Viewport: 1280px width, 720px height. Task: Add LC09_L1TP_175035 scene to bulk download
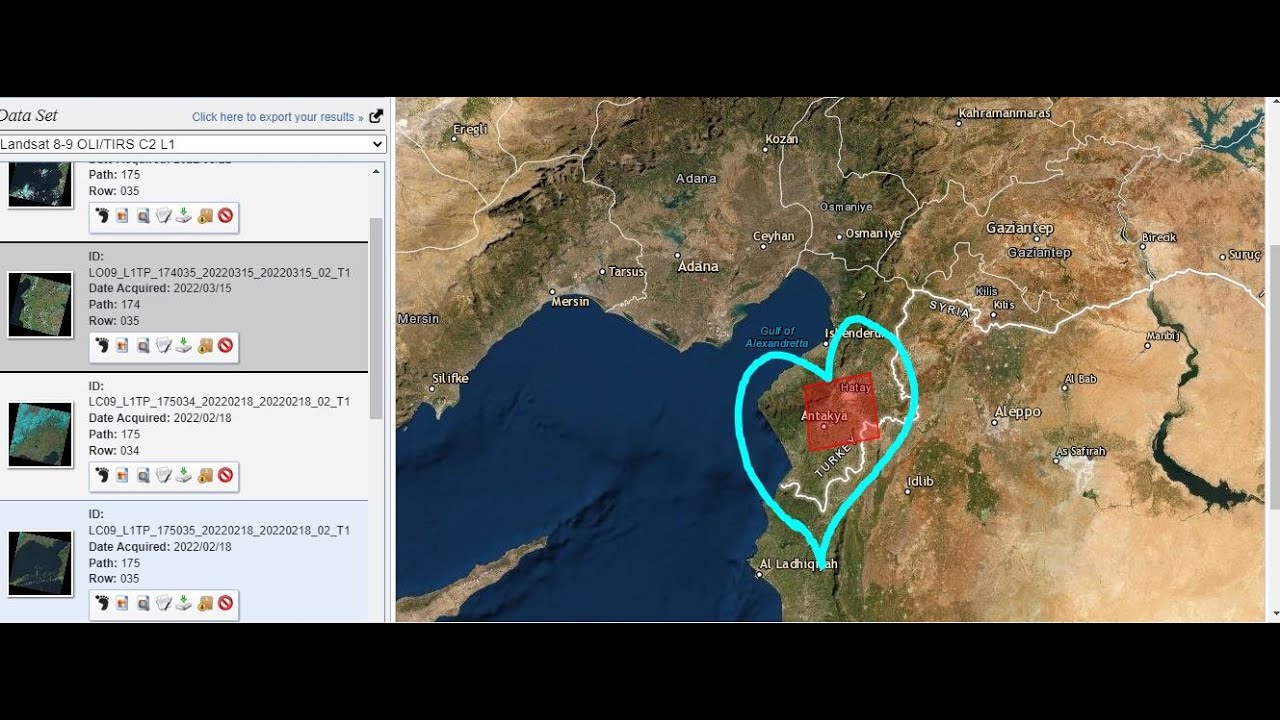point(205,604)
